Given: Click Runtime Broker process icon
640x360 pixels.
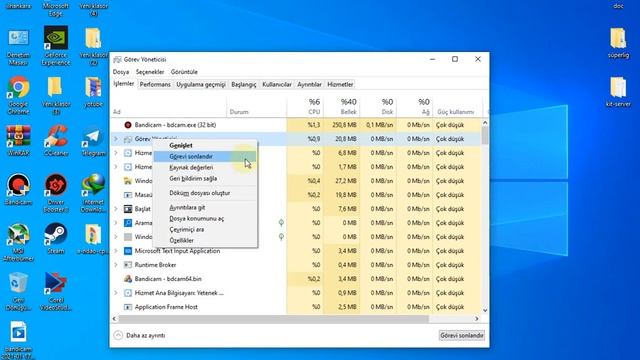Looking at the screenshot, I should pos(128,265).
